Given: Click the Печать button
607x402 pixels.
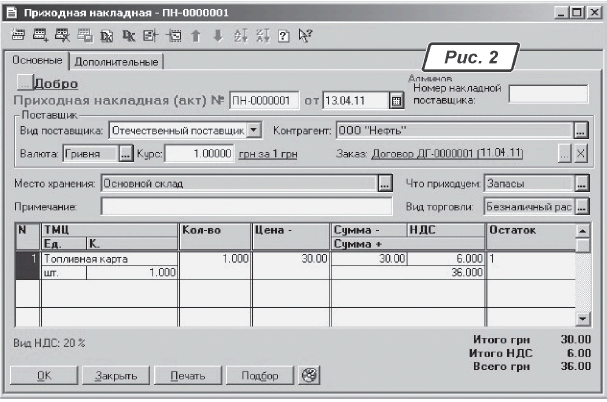Looking at the screenshot, I should point(184,376).
